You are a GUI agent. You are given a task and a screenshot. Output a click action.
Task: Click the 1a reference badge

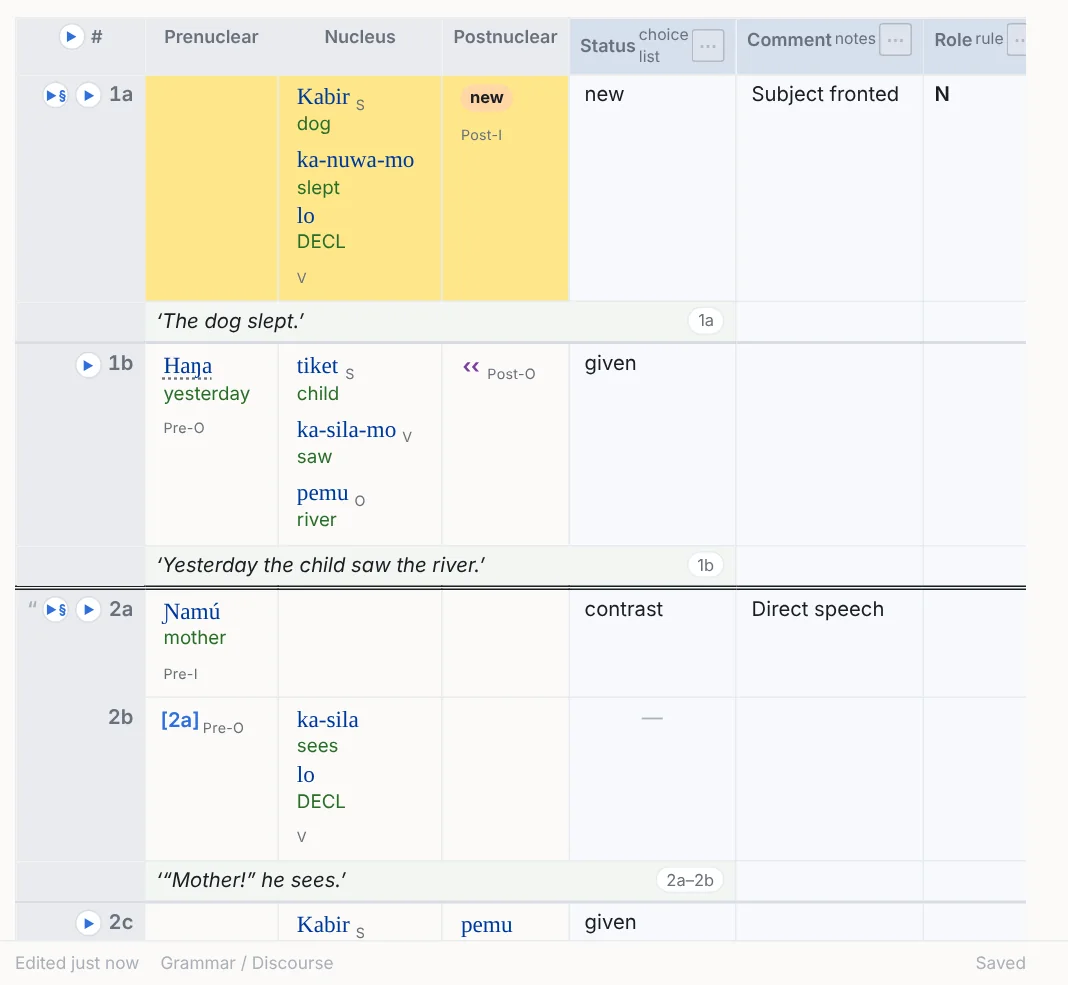(706, 320)
